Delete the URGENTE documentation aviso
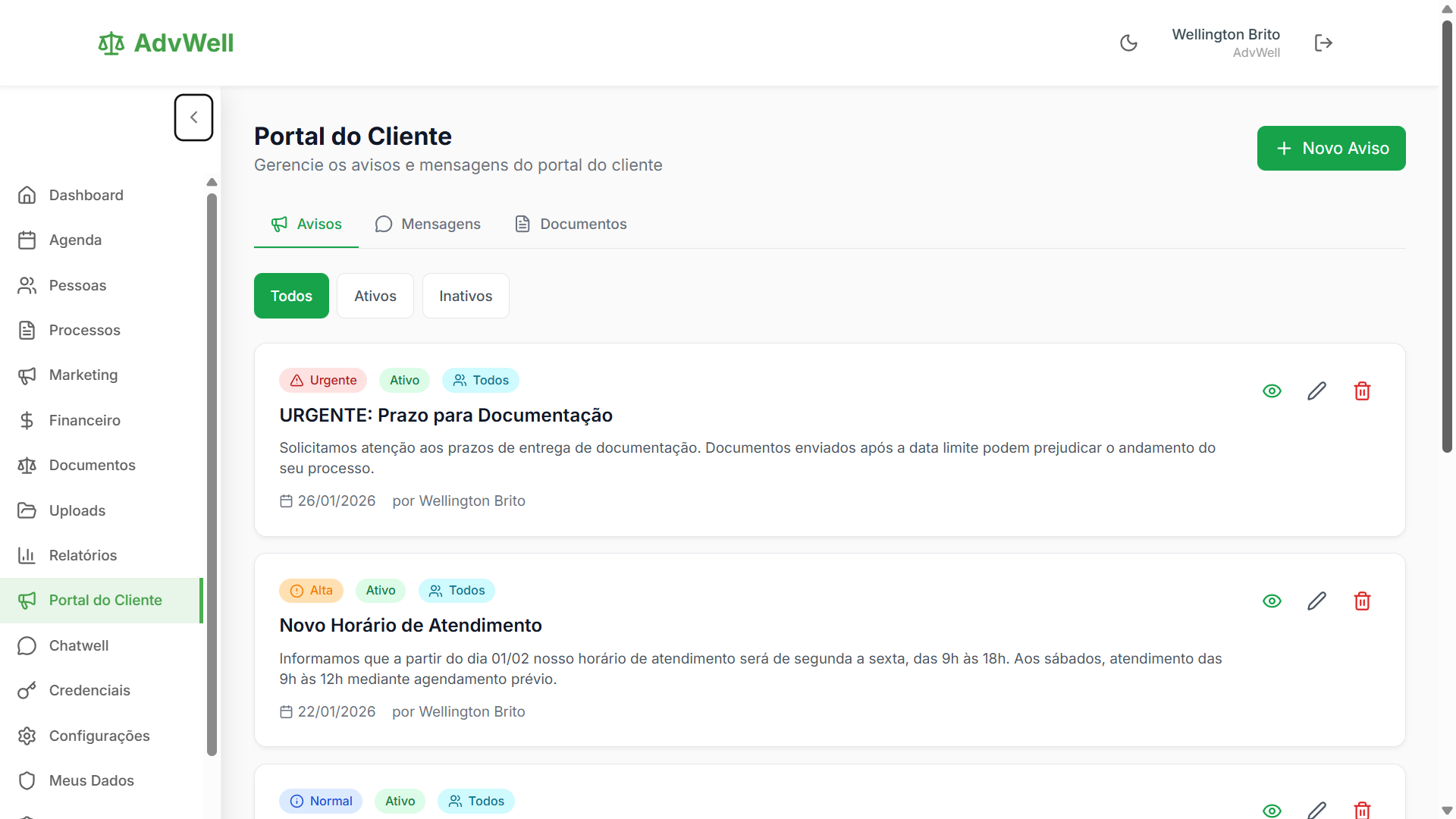Image resolution: width=1456 pixels, height=819 pixels. (x=1362, y=391)
